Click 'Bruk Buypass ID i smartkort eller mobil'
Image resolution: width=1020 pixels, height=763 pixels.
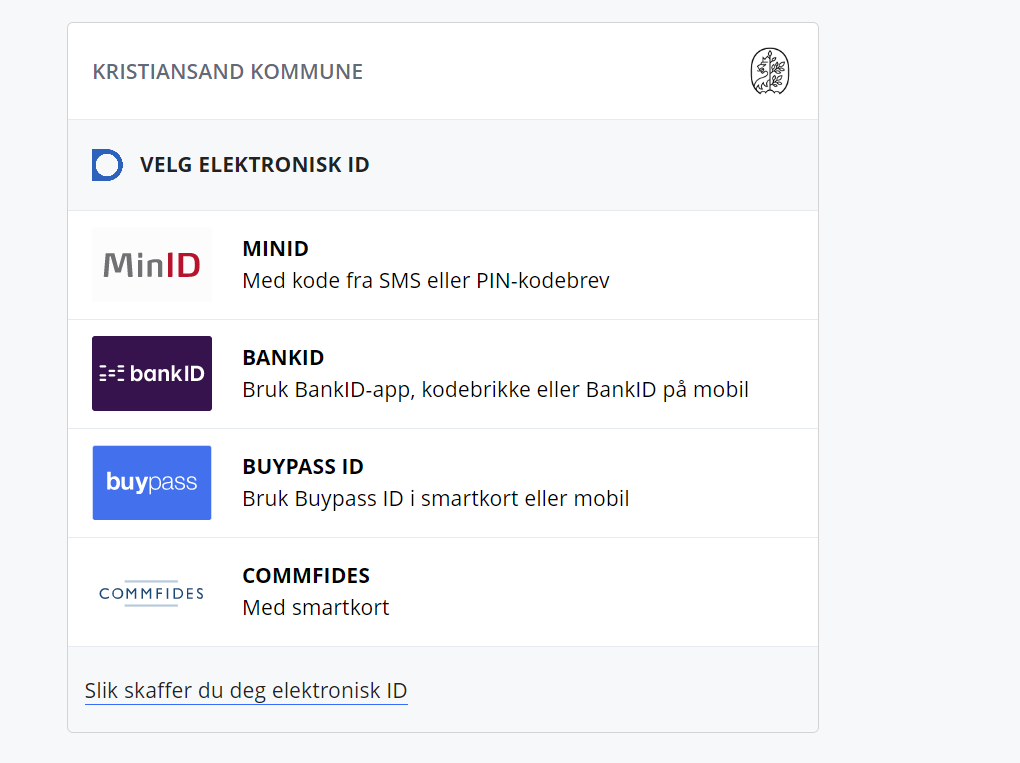436,498
